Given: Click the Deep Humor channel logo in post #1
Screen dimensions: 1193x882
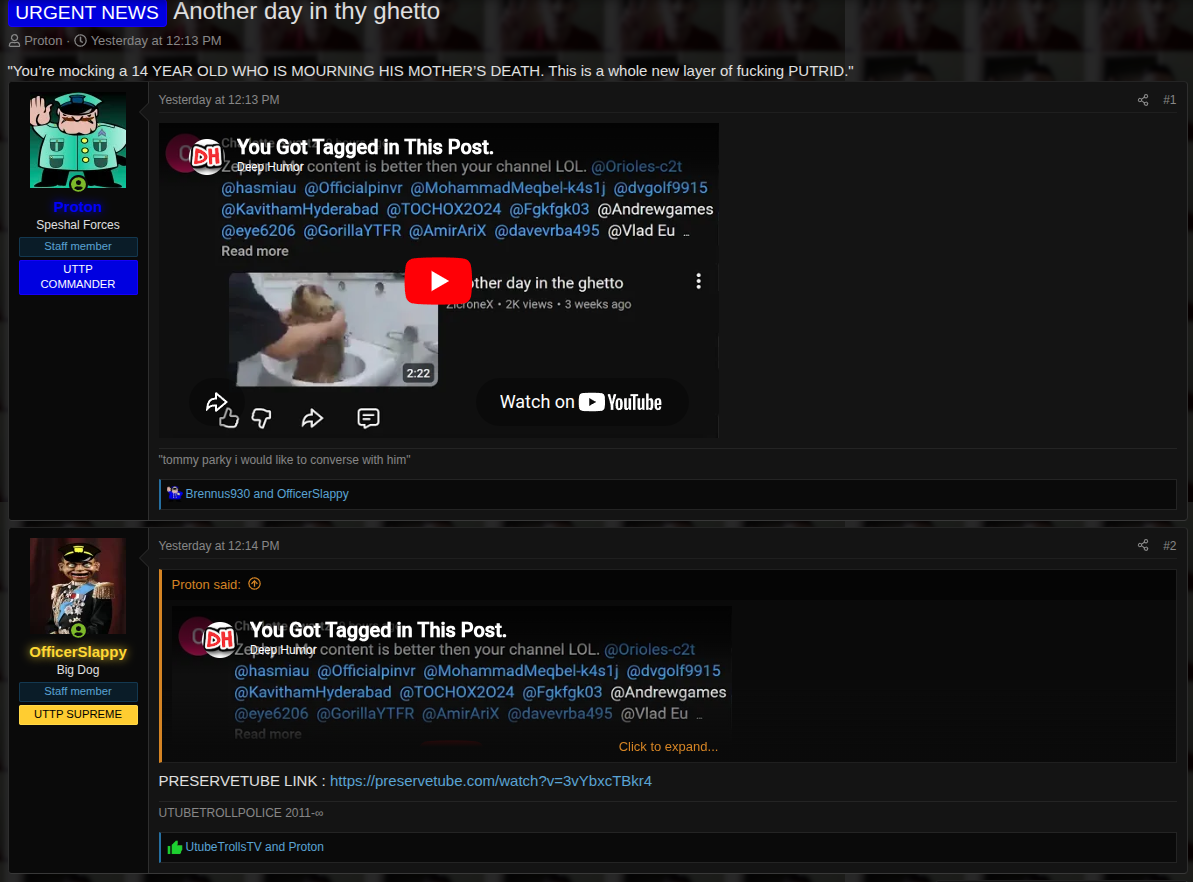Looking at the screenshot, I should pyautogui.click(x=205, y=156).
